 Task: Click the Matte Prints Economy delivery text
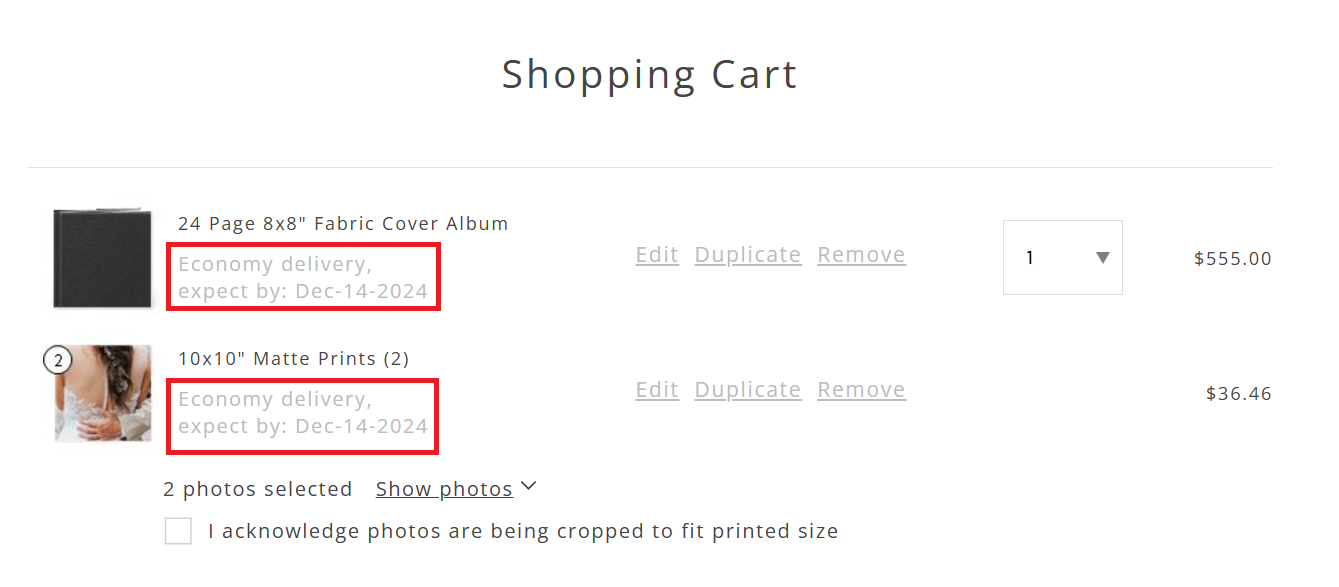click(x=303, y=413)
